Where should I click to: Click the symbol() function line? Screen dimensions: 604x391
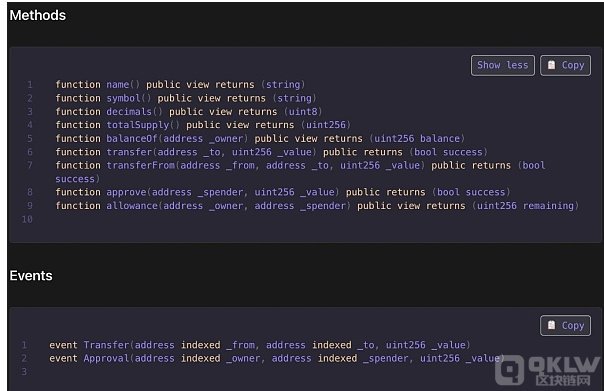[x=186, y=98]
